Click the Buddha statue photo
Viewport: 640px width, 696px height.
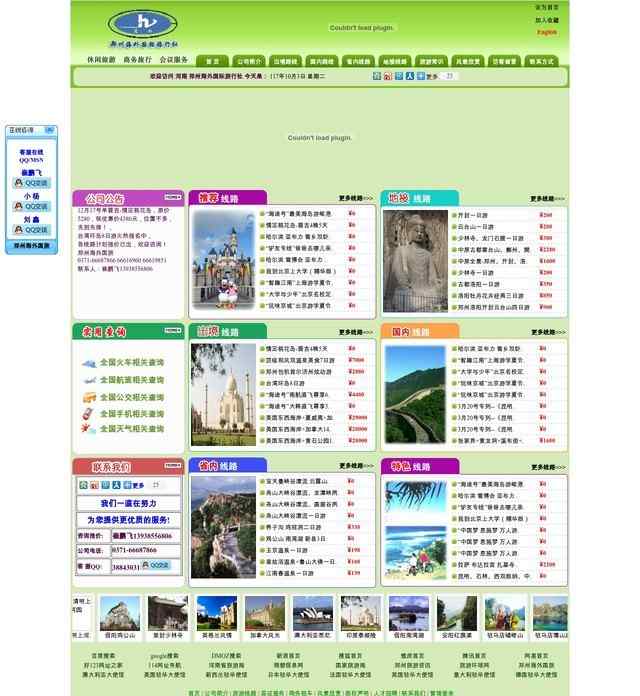tap(415, 261)
